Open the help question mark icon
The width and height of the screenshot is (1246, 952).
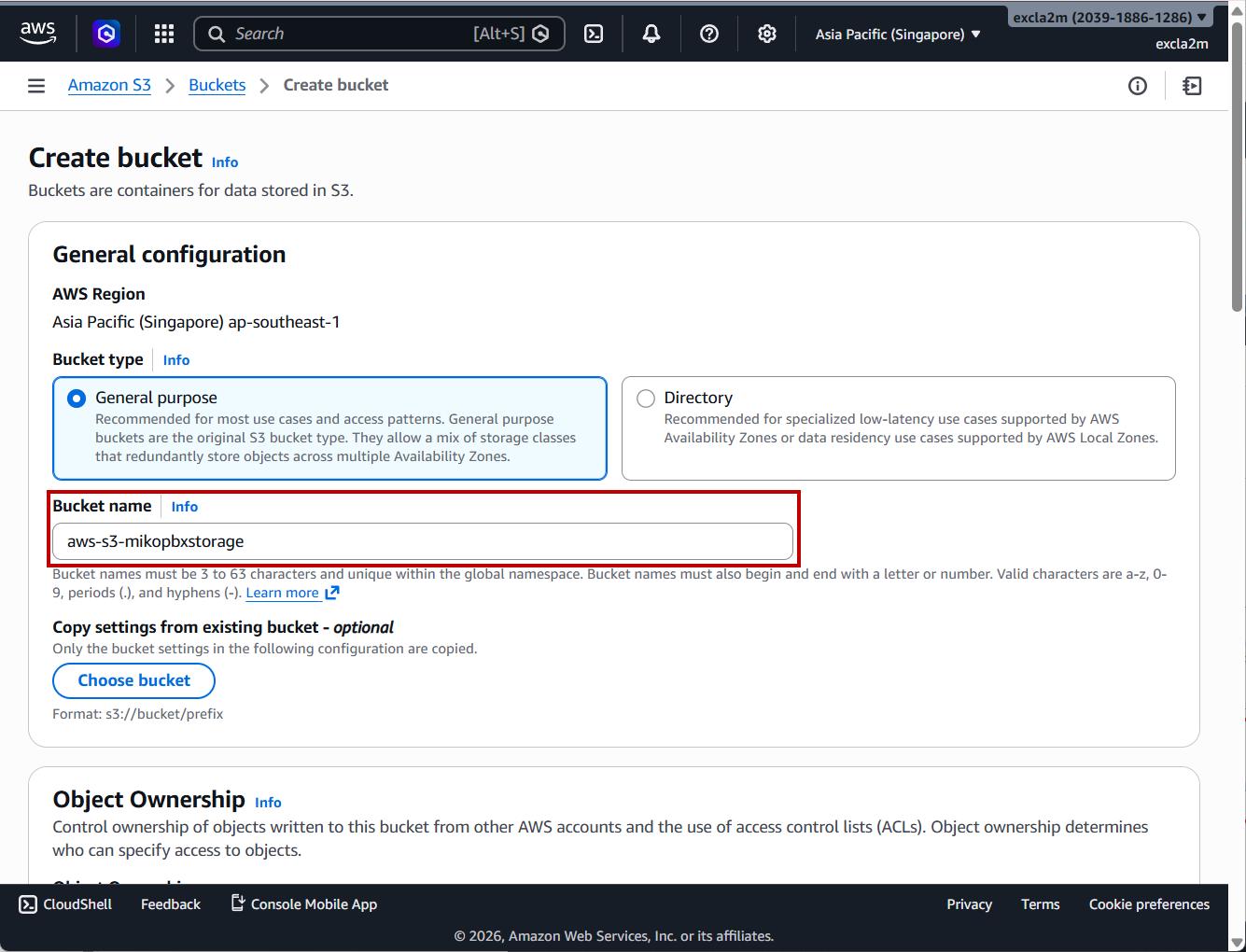[709, 34]
